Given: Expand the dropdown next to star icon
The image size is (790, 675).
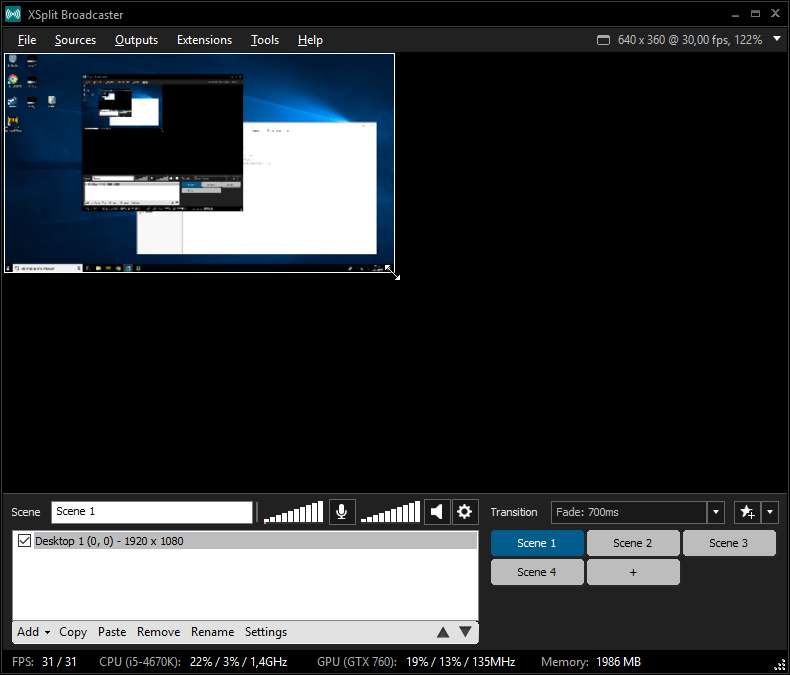Looking at the screenshot, I should [770, 512].
